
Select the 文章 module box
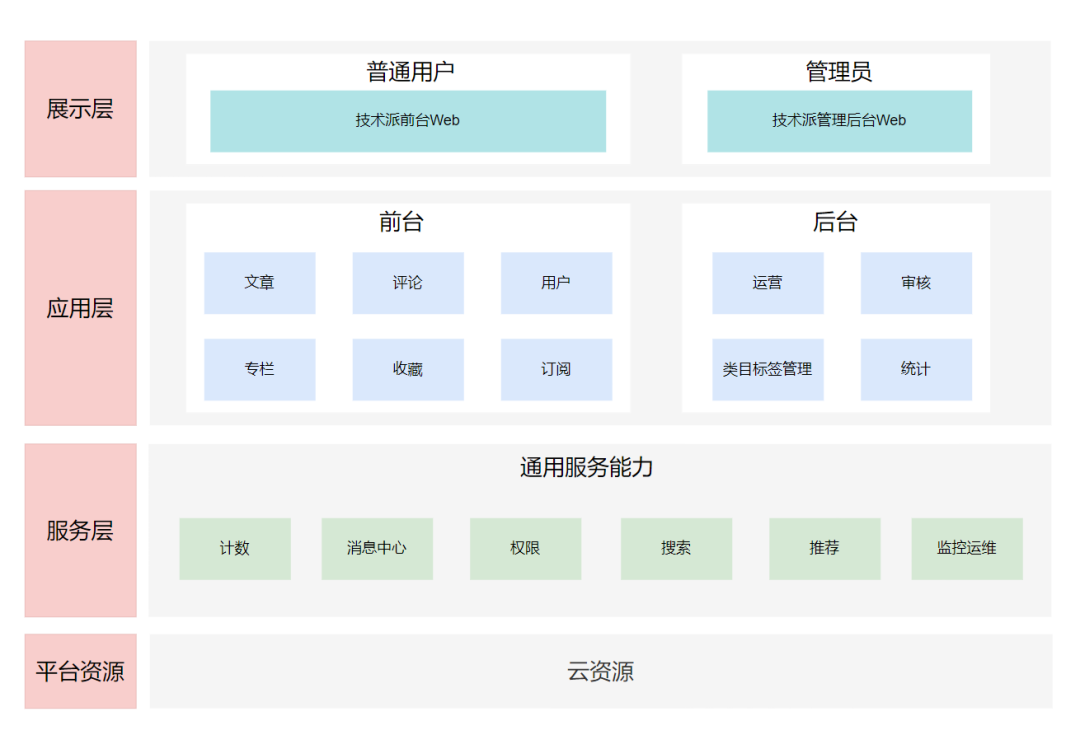[x=260, y=283]
